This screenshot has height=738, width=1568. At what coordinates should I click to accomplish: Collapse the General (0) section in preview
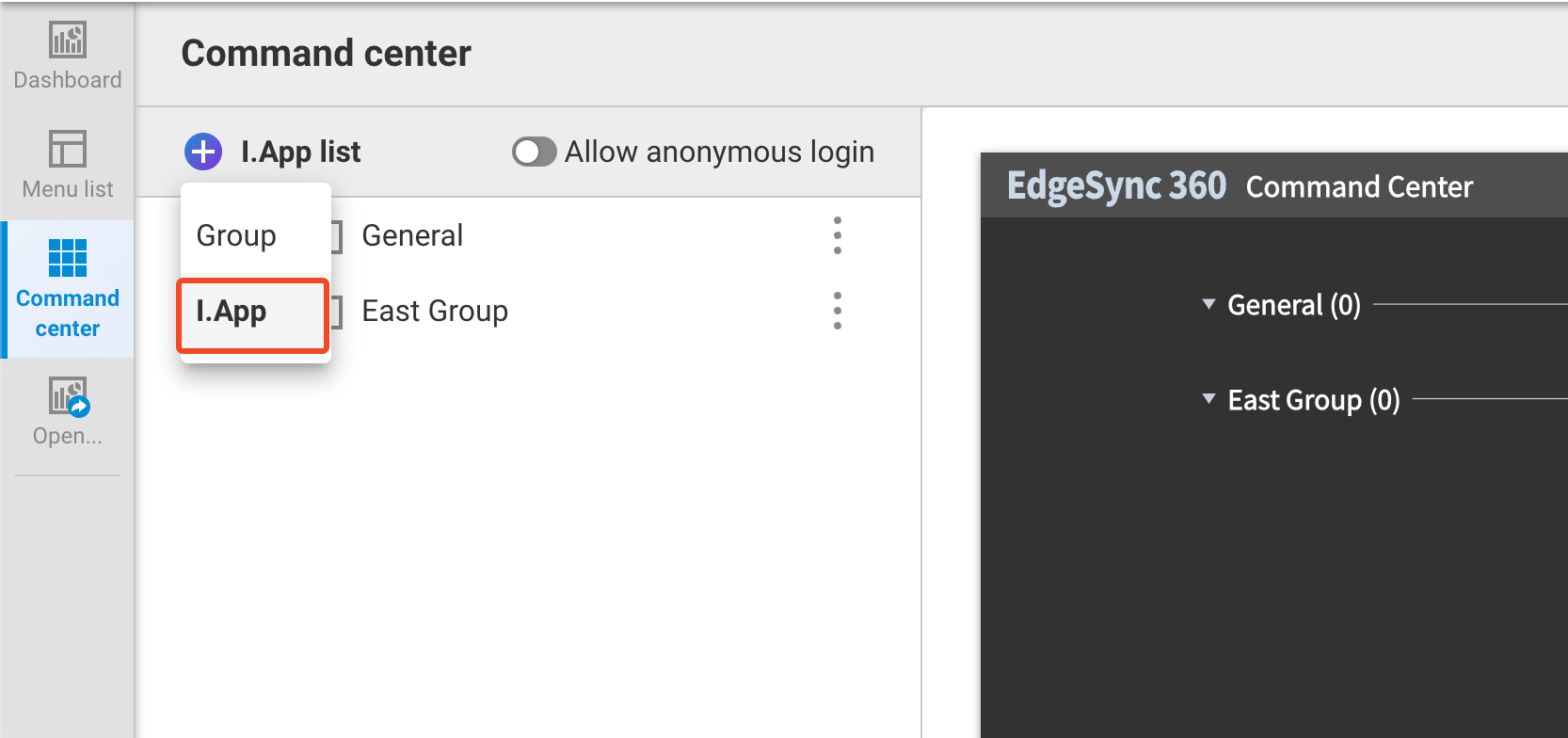[1209, 304]
